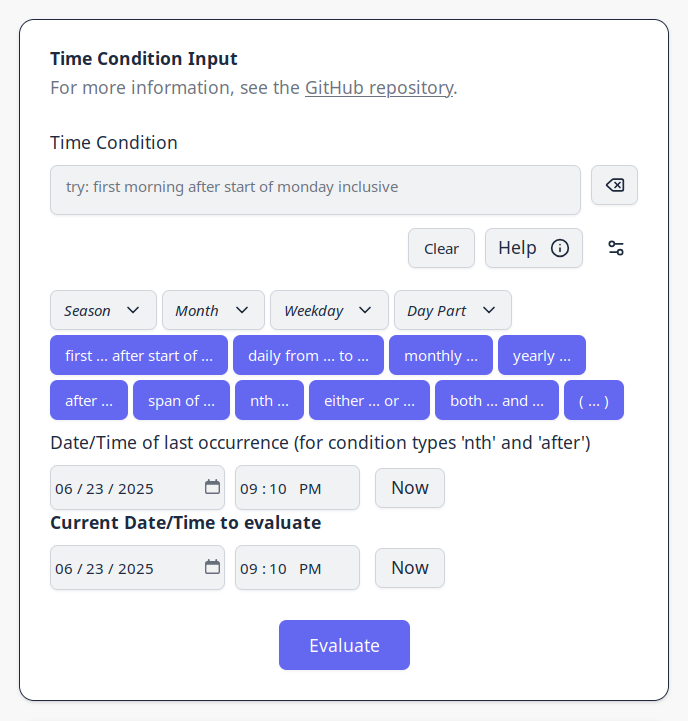Set last occurrence to Now
Viewport: 688px width, 721px height.
click(409, 488)
